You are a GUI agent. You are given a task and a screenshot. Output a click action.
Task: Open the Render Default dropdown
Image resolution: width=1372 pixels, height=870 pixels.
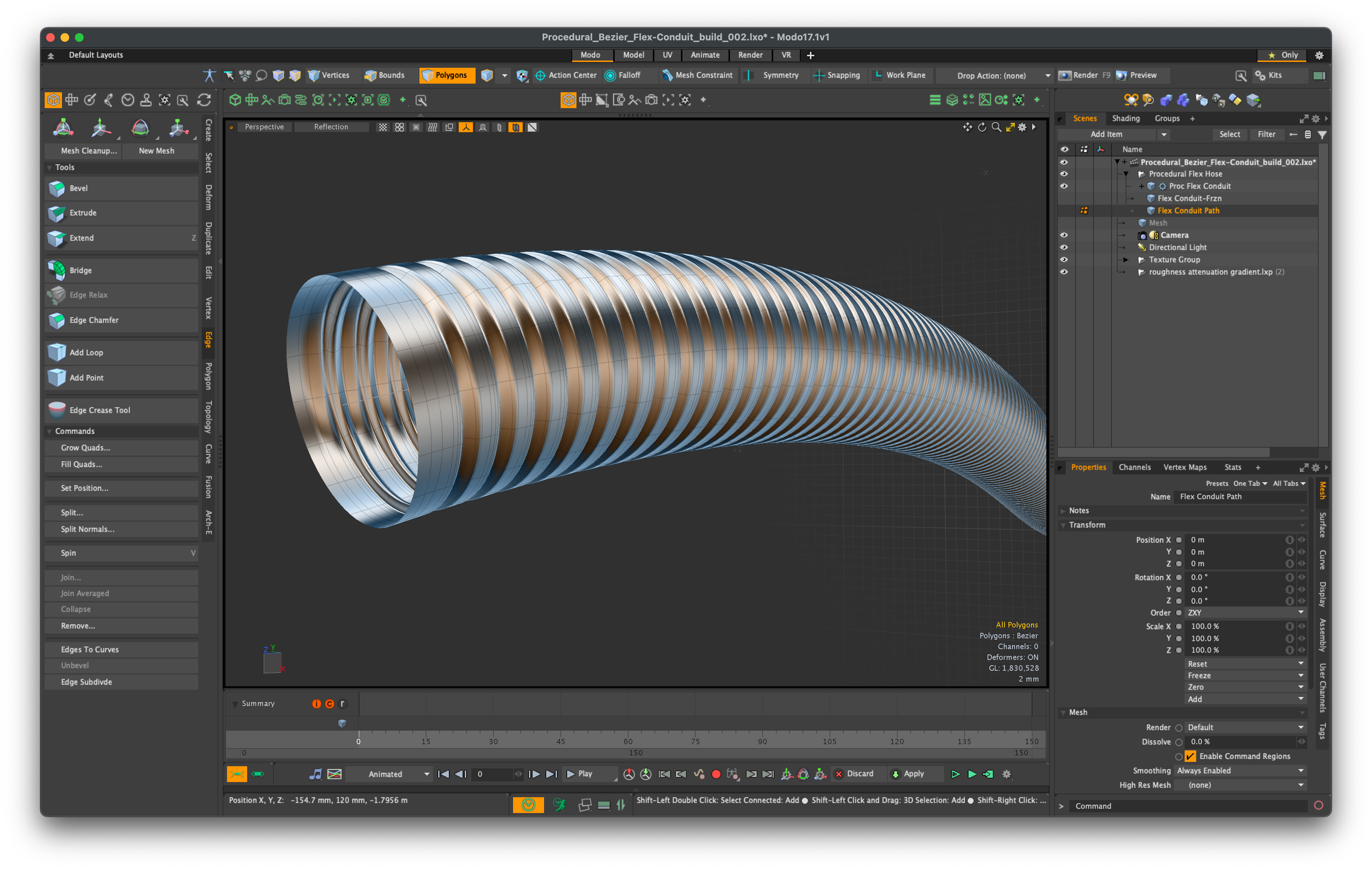coord(1246,728)
